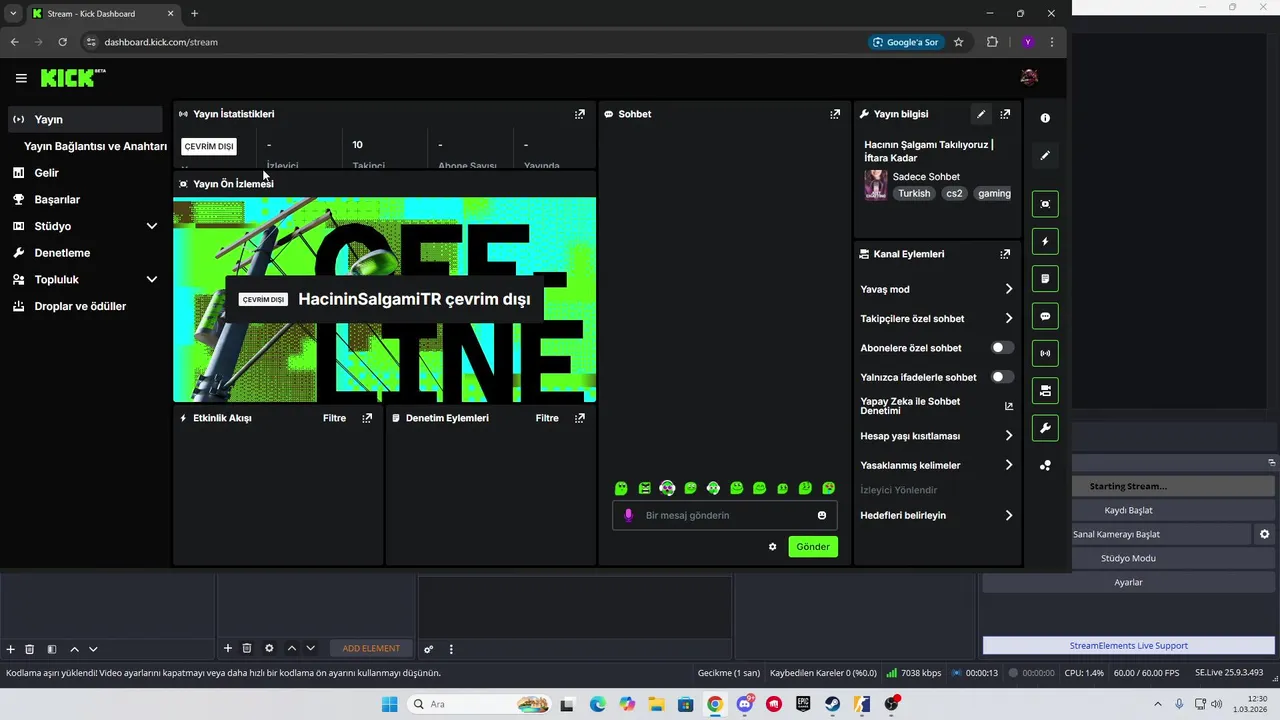Image resolution: width=1280 pixels, height=720 pixels.
Task: Click the Sadece Sohbet category thumbnail
Action: click(x=876, y=185)
